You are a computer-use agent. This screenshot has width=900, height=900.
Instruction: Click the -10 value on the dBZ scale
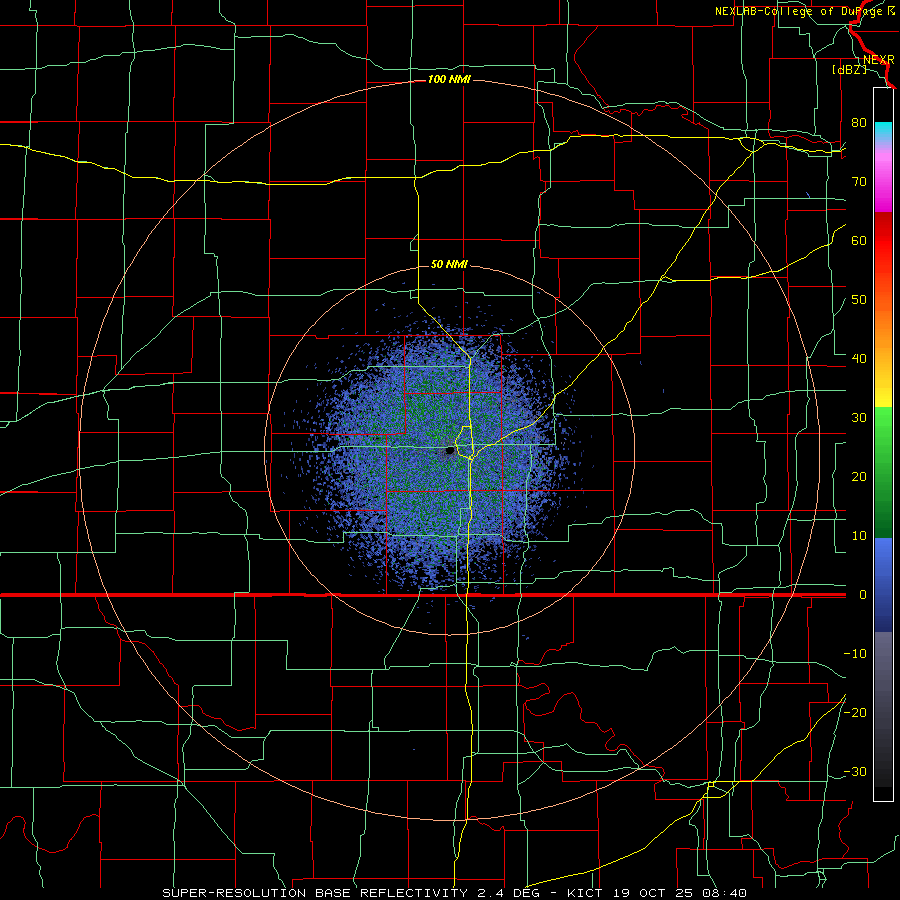pos(855,654)
